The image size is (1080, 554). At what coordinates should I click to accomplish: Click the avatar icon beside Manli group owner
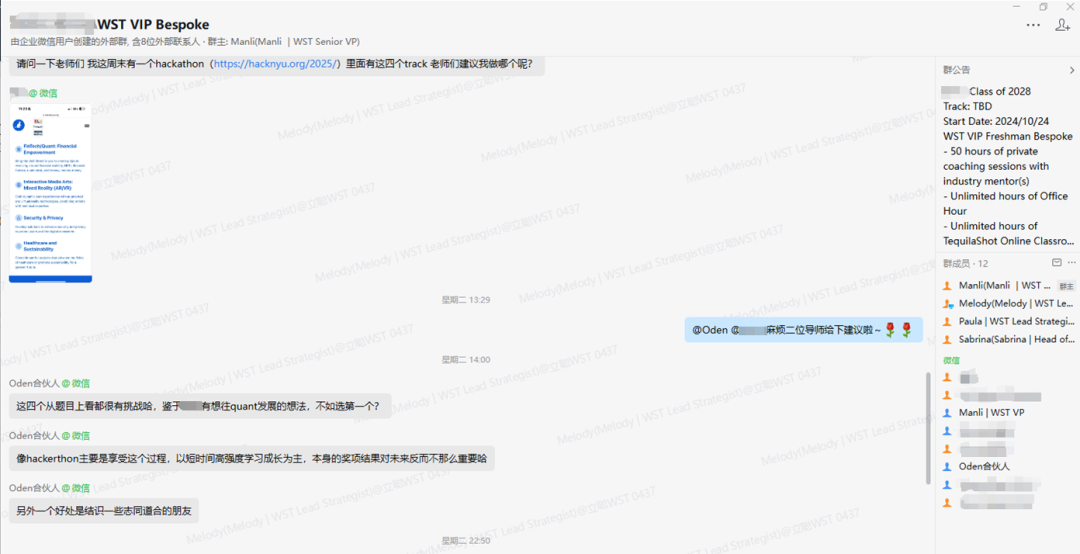947,285
